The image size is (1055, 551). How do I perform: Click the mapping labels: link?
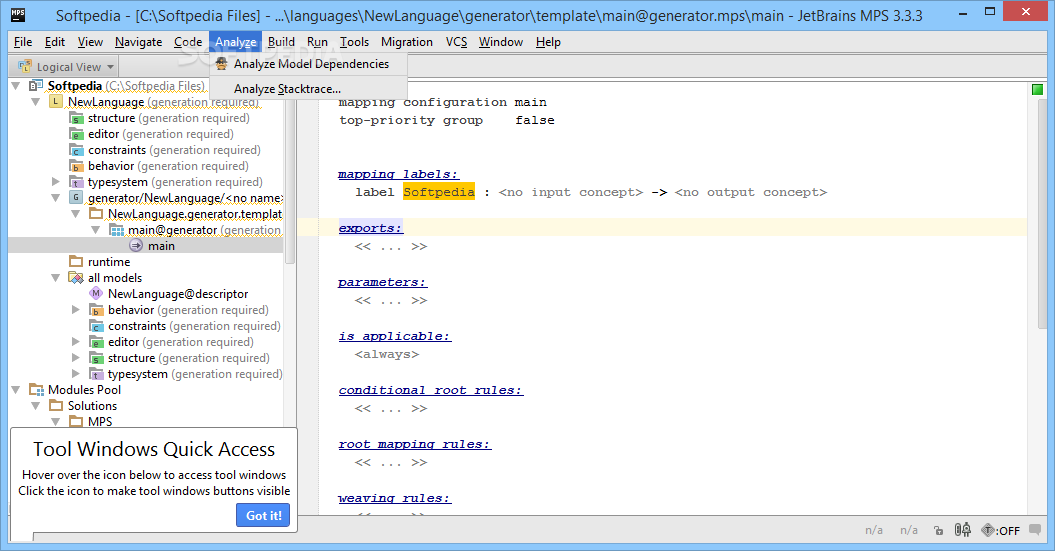[x=398, y=174]
